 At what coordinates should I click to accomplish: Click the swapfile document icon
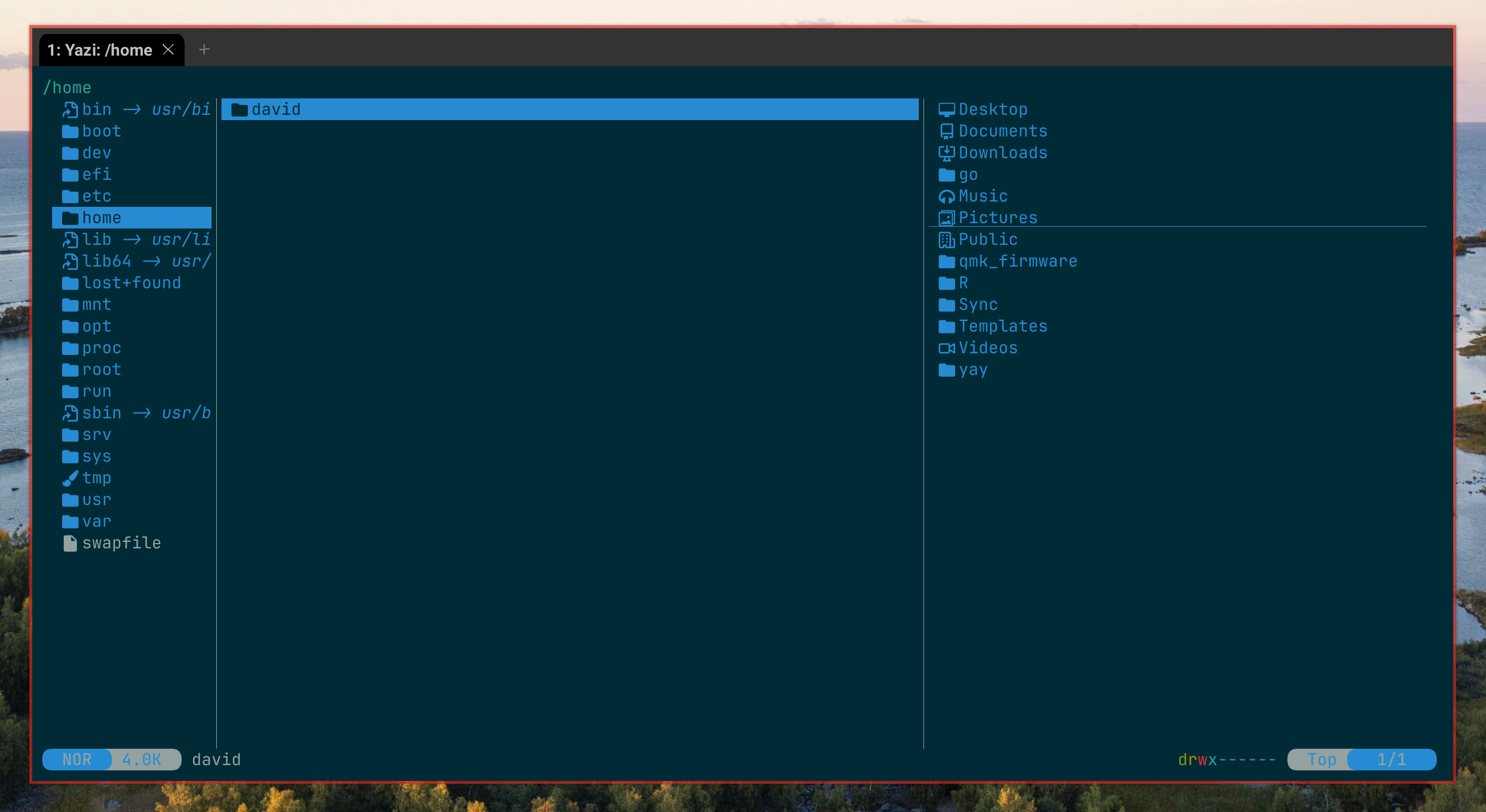click(70, 543)
